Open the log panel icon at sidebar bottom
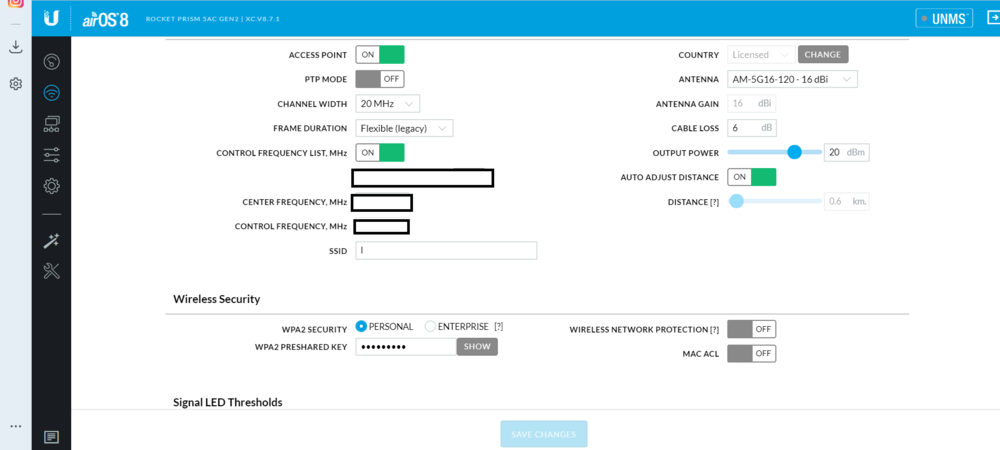The height and width of the screenshot is (450, 1000). 51,437
